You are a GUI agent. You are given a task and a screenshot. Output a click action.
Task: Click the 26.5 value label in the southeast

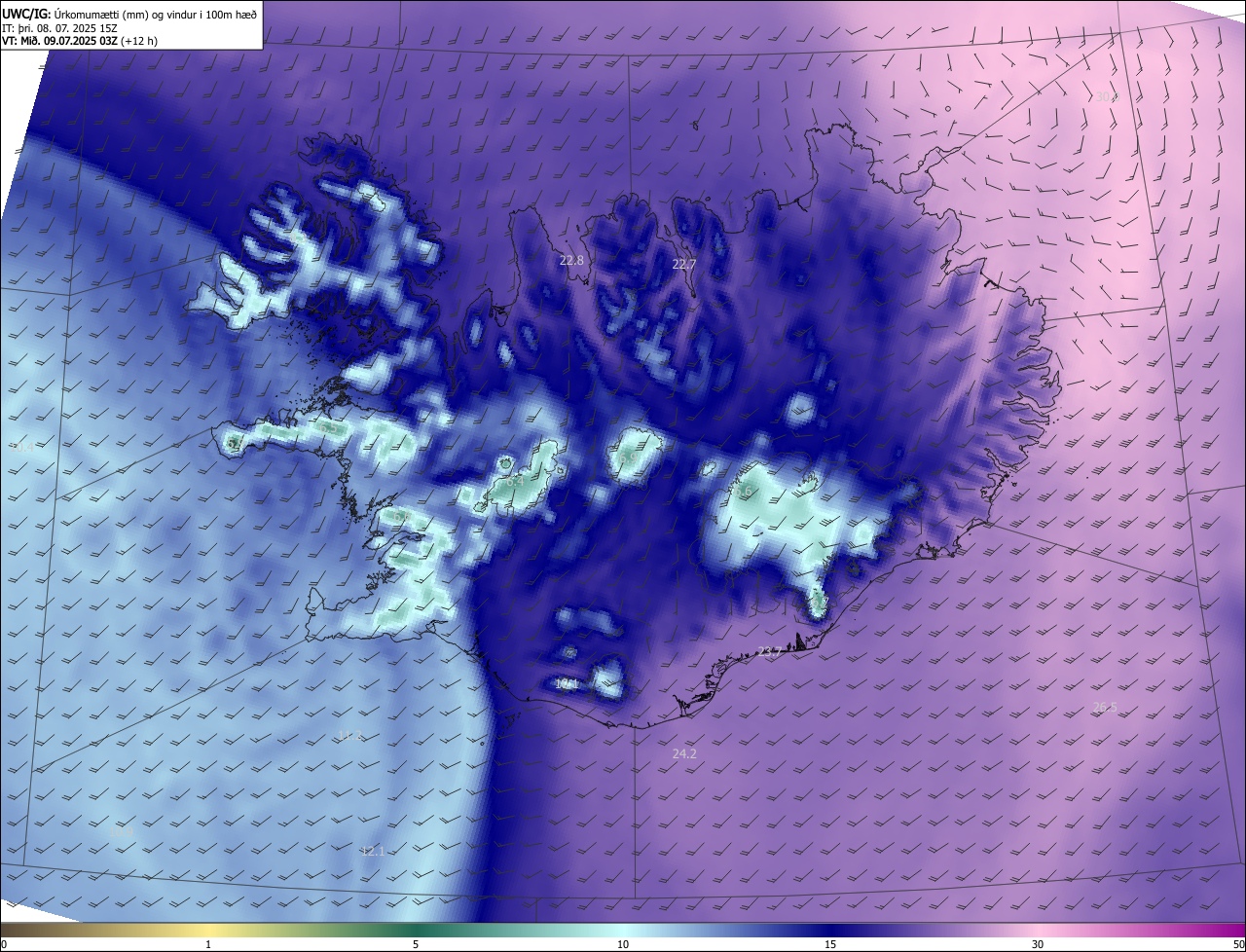tap(1105, 708)
